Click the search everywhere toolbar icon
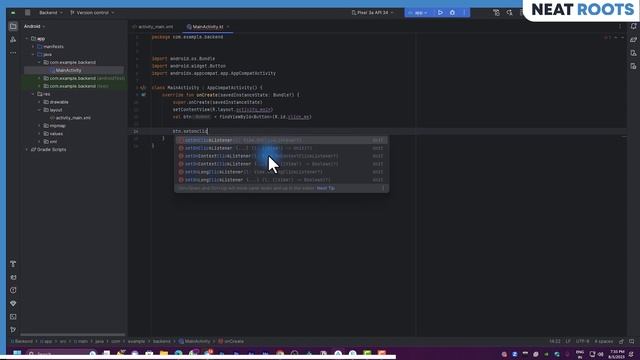 (x=509, y=13)
